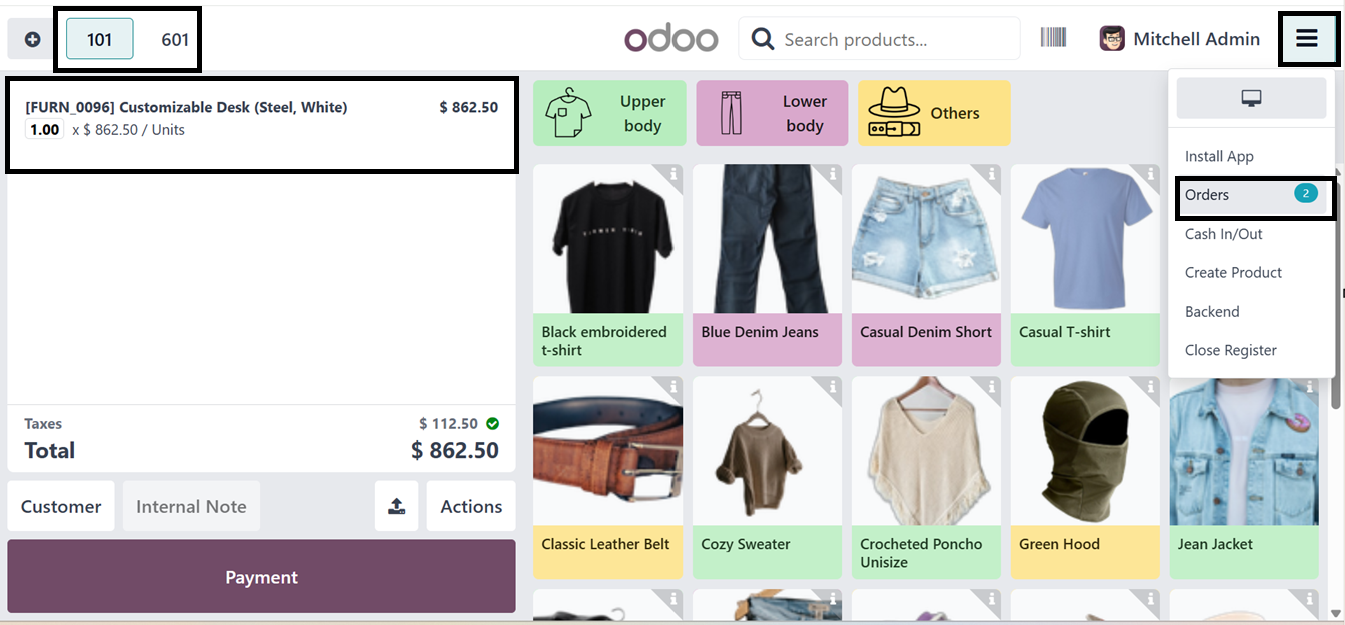Image resolution: width=1345 pixels, height=625 pixels.
Task: Open the Actions button
Action: tap(471, 506)
